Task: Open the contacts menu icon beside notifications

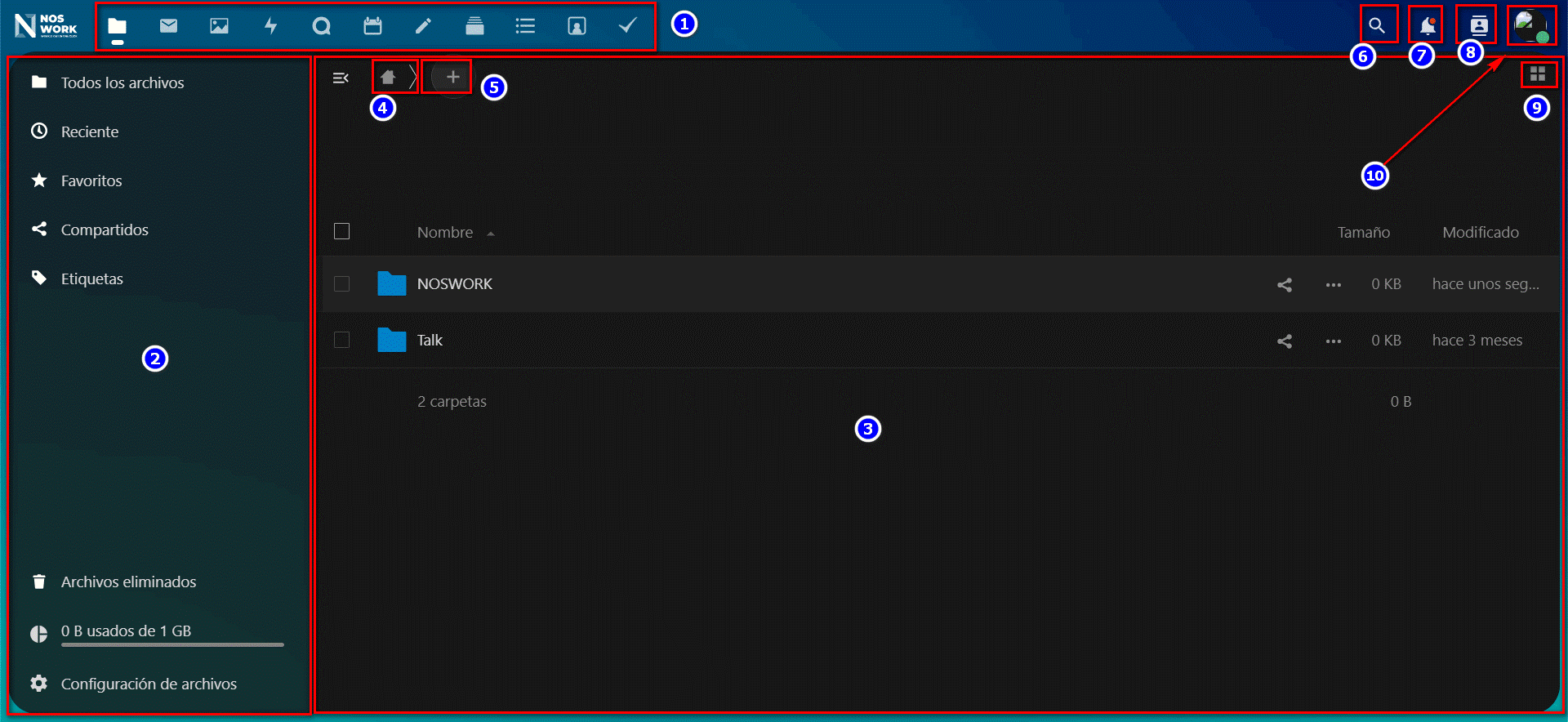Action: [x=1479, y=25]
